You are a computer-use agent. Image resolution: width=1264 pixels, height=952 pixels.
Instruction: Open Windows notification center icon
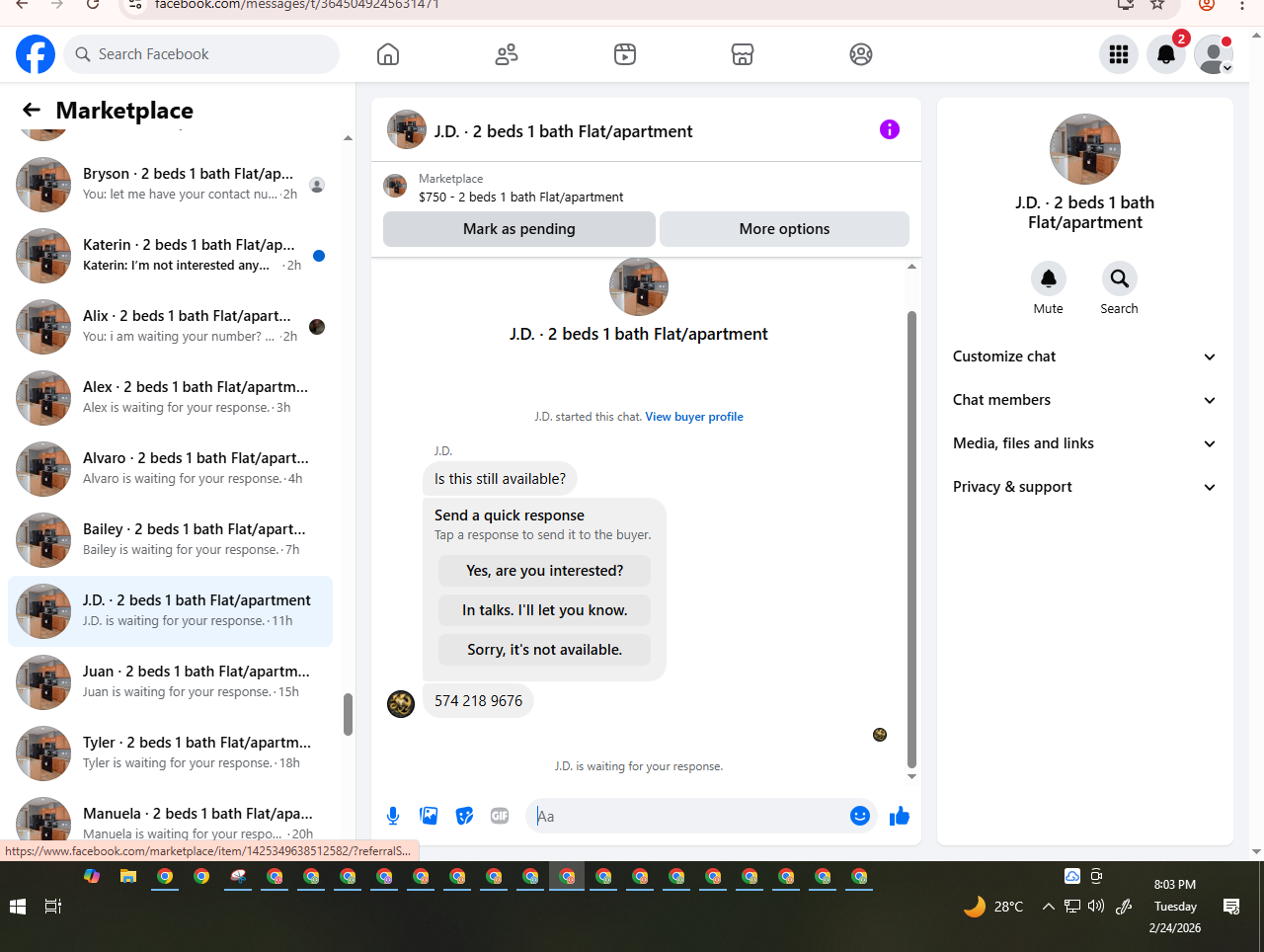tap(1231, 906)
